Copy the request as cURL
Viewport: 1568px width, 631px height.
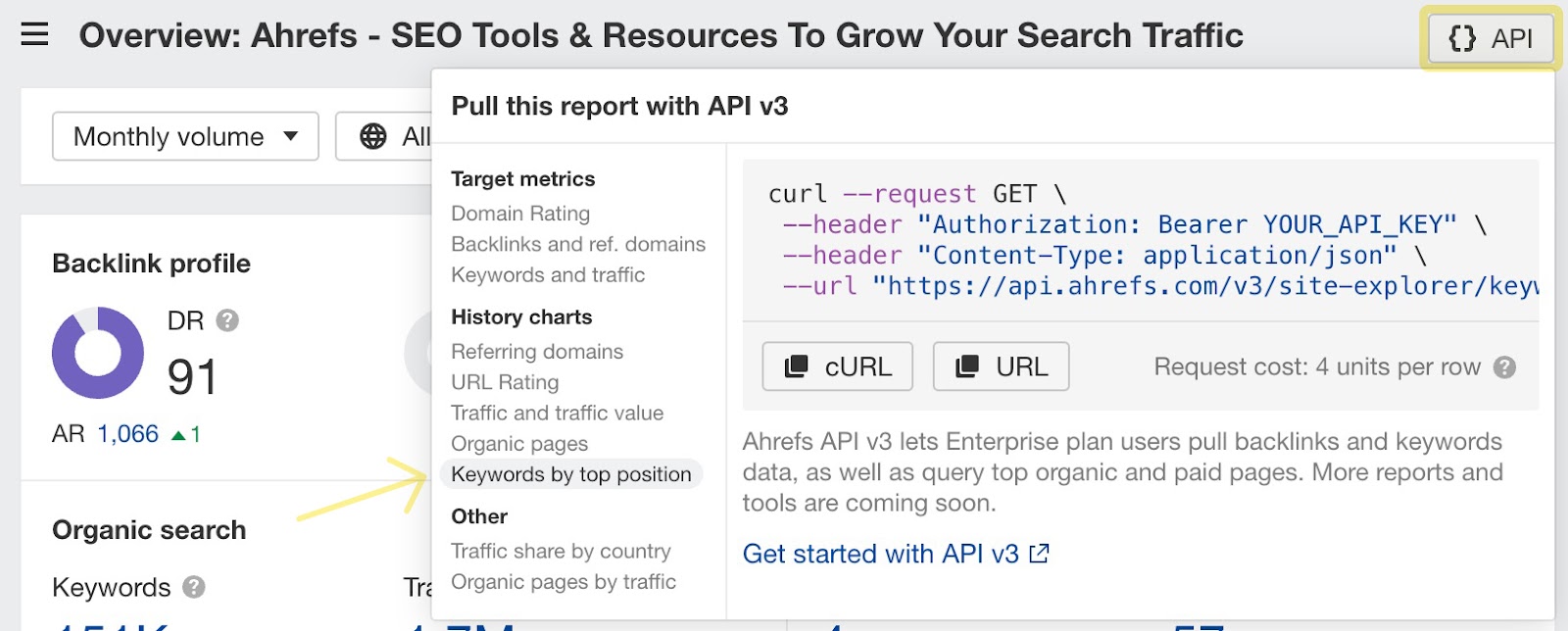[838, 366]
